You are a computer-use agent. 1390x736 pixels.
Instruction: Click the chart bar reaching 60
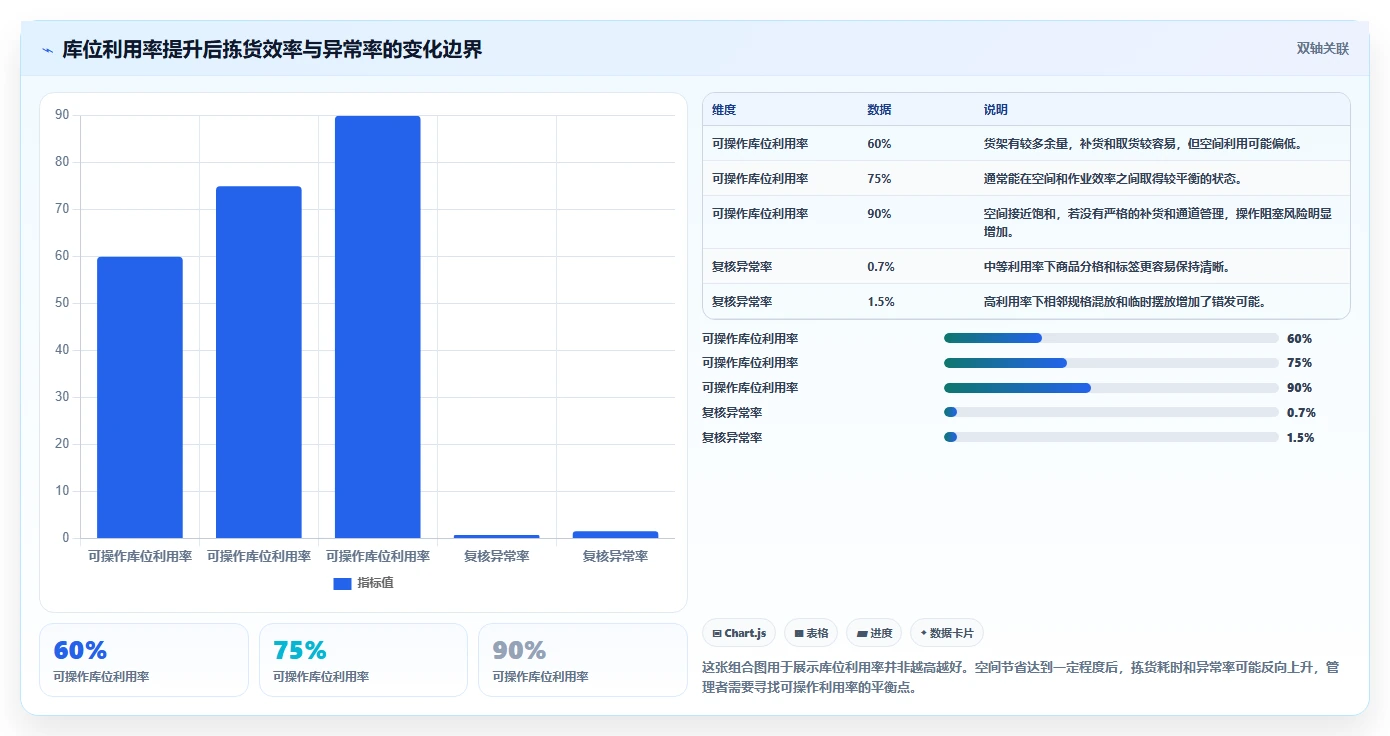click(x=140, y=397)
